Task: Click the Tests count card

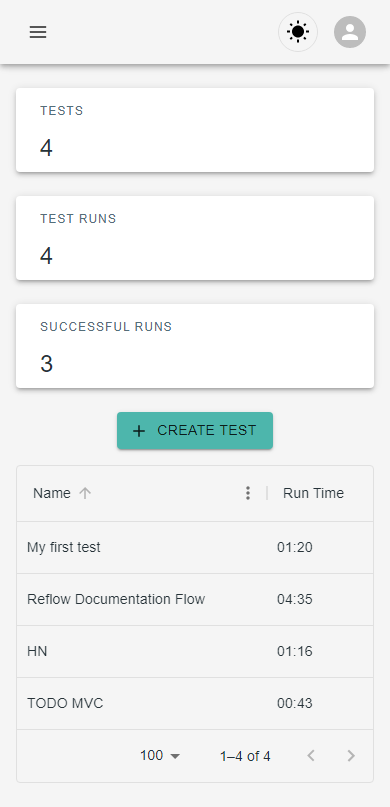Action: click(x=195, y=130)
